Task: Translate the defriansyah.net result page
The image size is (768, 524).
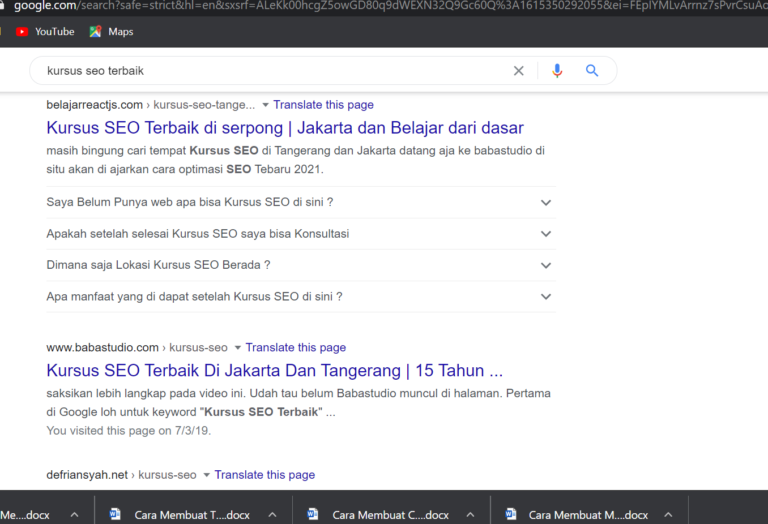Action: 264,475
